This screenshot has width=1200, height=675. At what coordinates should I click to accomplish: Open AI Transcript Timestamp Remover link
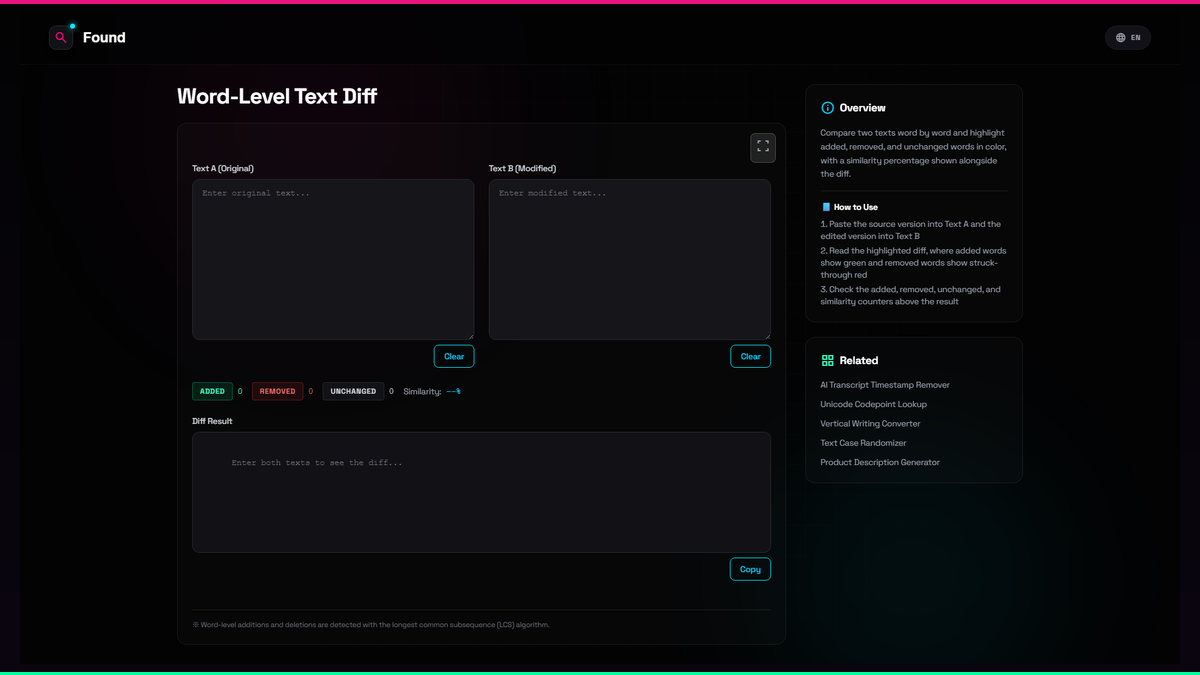coord(885,385)
